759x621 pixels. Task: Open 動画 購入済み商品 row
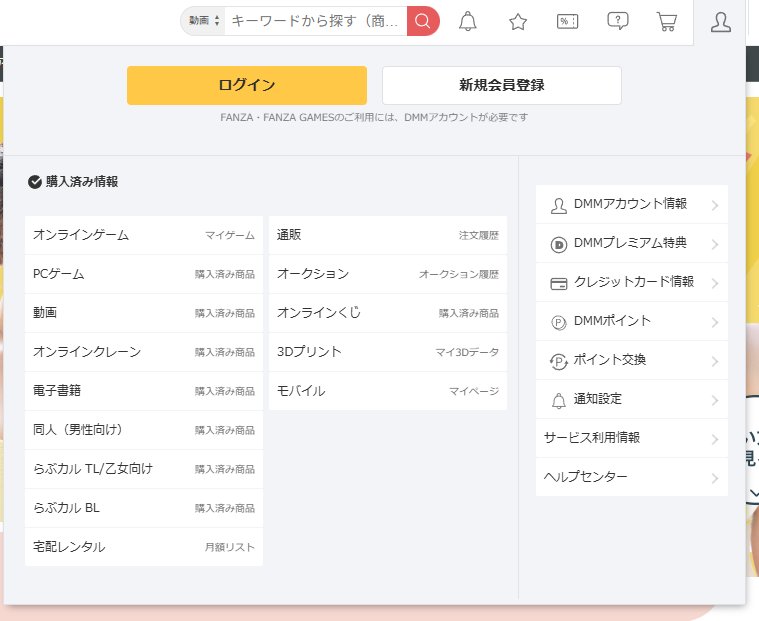click(x=144, y=313)
